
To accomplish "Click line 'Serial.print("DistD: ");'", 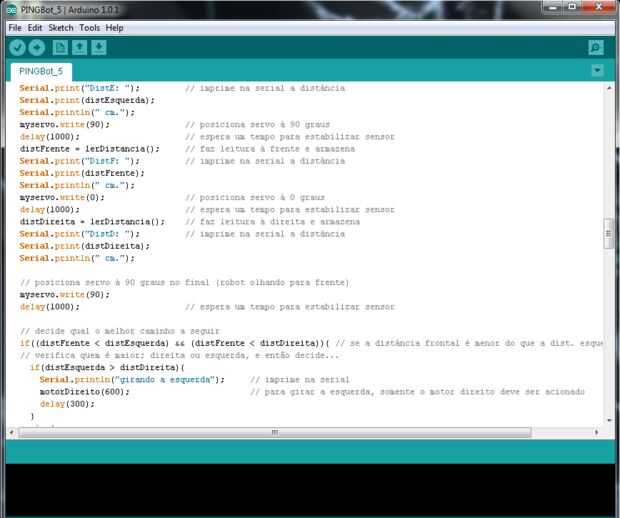I will (x=79, y=234).
